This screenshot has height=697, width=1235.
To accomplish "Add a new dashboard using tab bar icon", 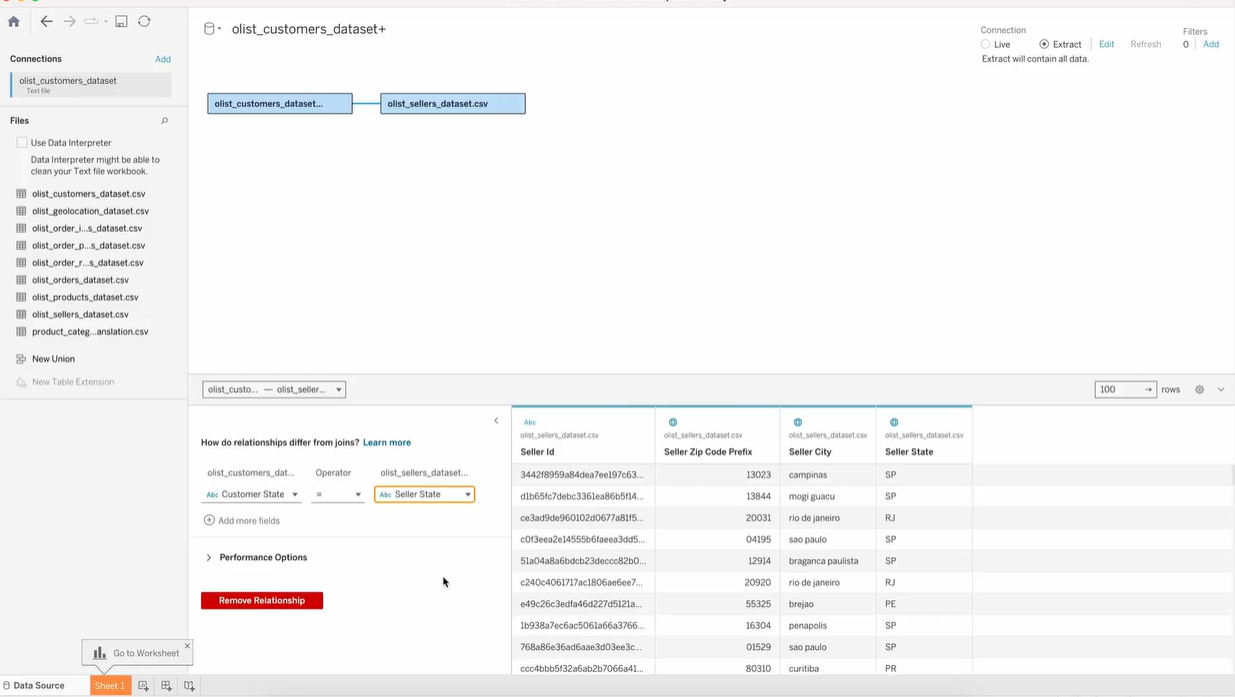I will pyautogui.click(x=166, y=686).
